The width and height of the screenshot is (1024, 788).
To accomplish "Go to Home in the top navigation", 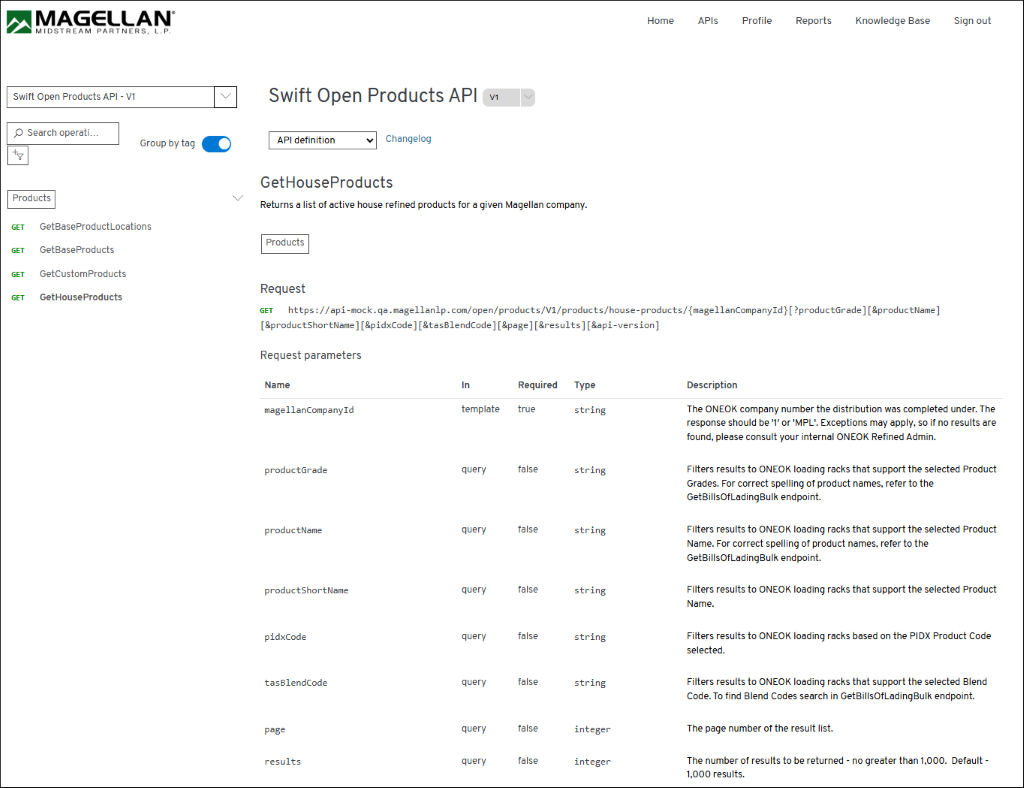I will 660,21.
